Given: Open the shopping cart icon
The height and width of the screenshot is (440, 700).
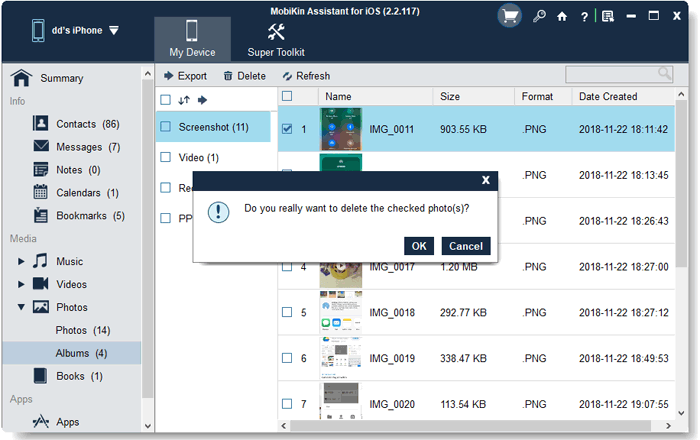Looking at the screenshot, I should (509, 17).
